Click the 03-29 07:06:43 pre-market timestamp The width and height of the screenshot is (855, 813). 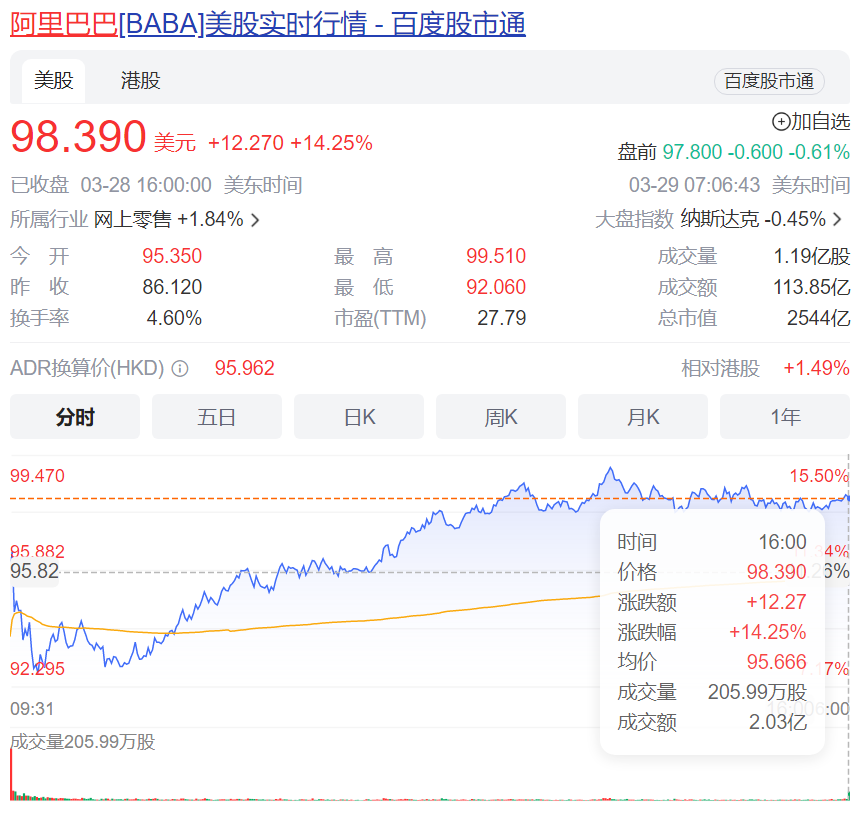click(694, 185)
